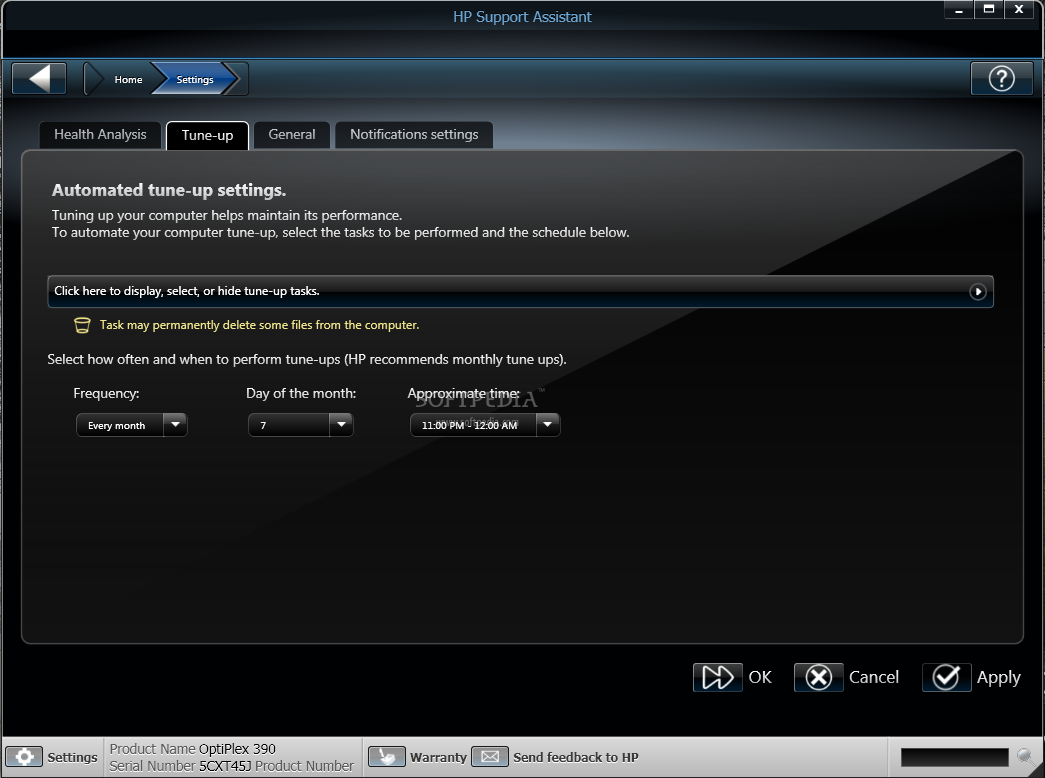1045x778 pixels.
Task: Click the Warranty link
Action: point(439,757)
